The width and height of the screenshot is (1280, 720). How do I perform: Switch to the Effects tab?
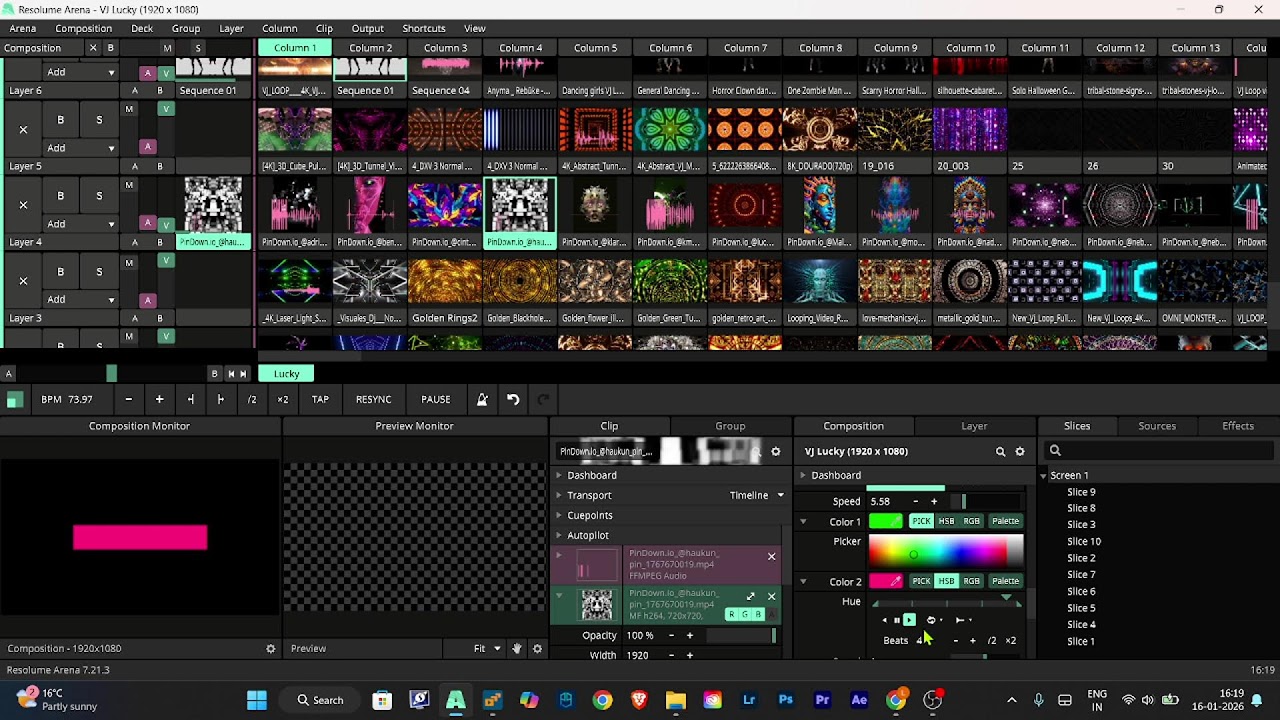(x=1238, y=426)
